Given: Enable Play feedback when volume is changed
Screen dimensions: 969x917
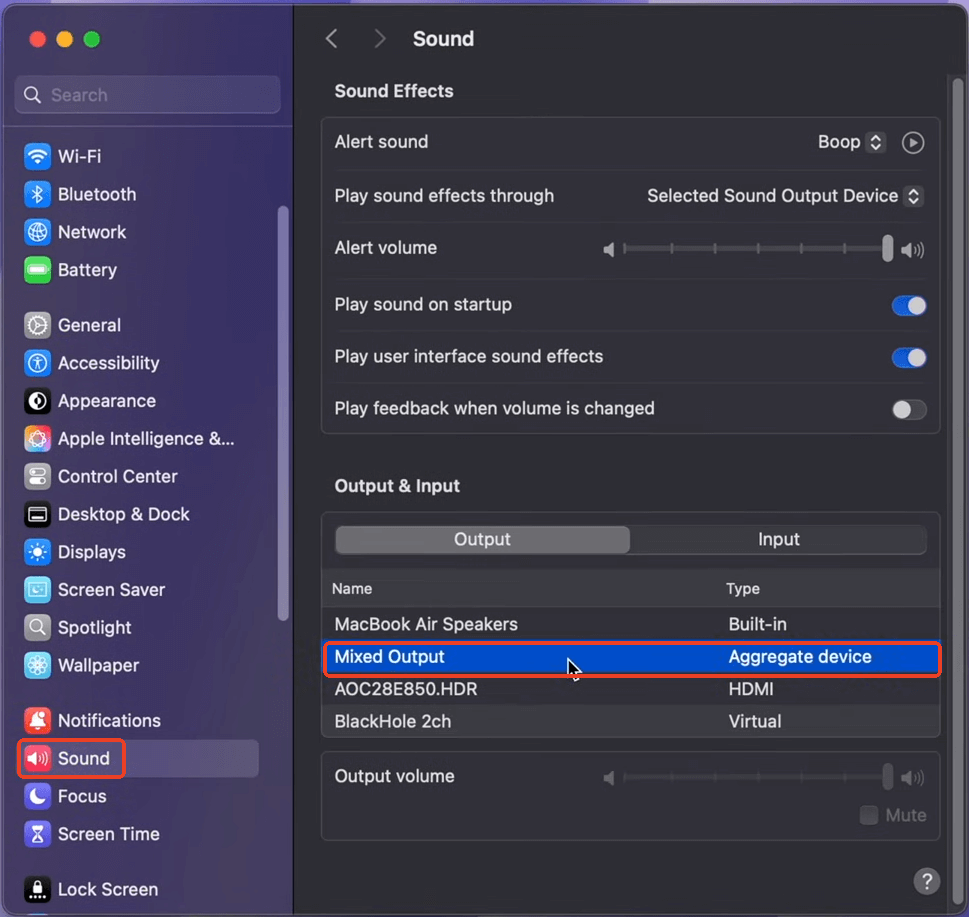Looking at the screenshot, I should pos(908,409).
